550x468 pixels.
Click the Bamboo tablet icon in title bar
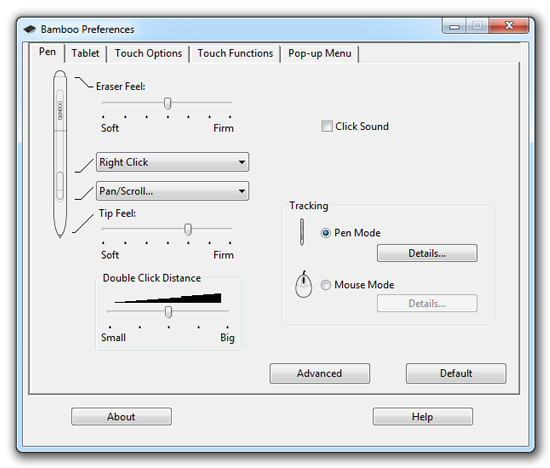tap(30, 29)
